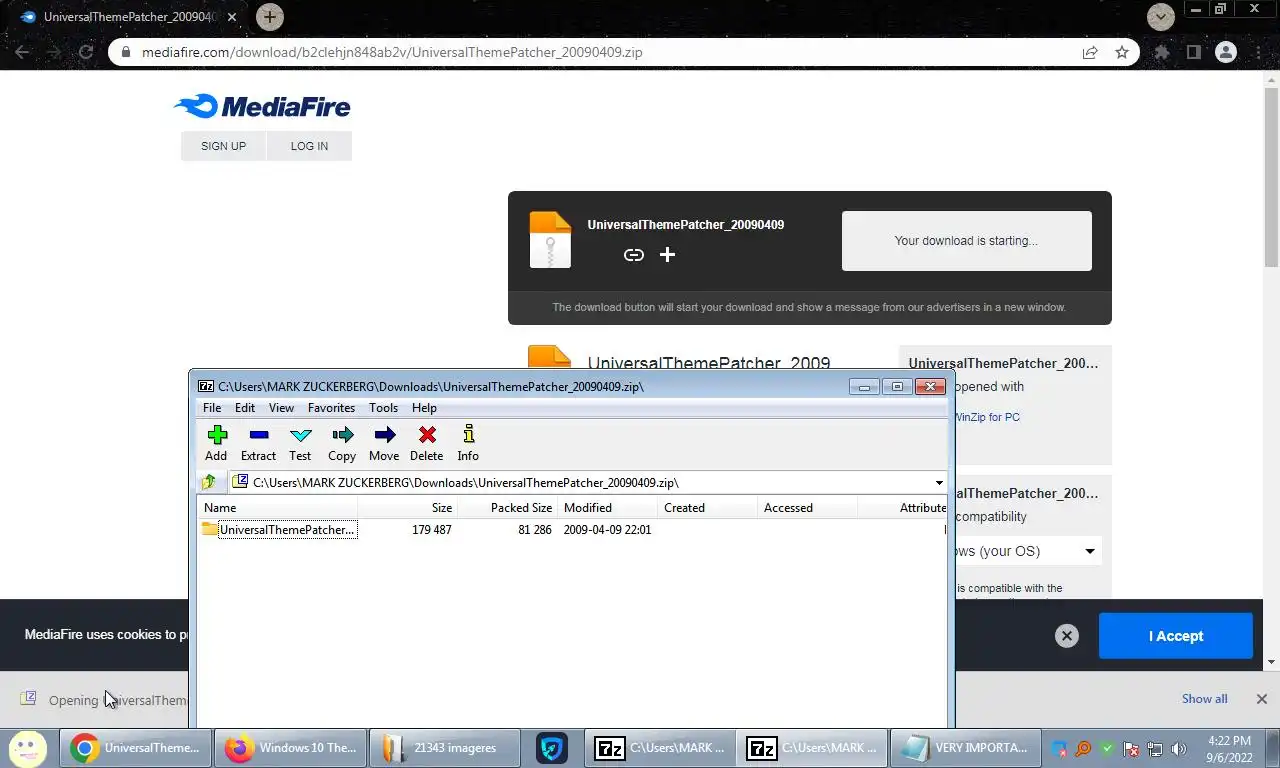Sort the list by Size column

[x=407, y=508]
